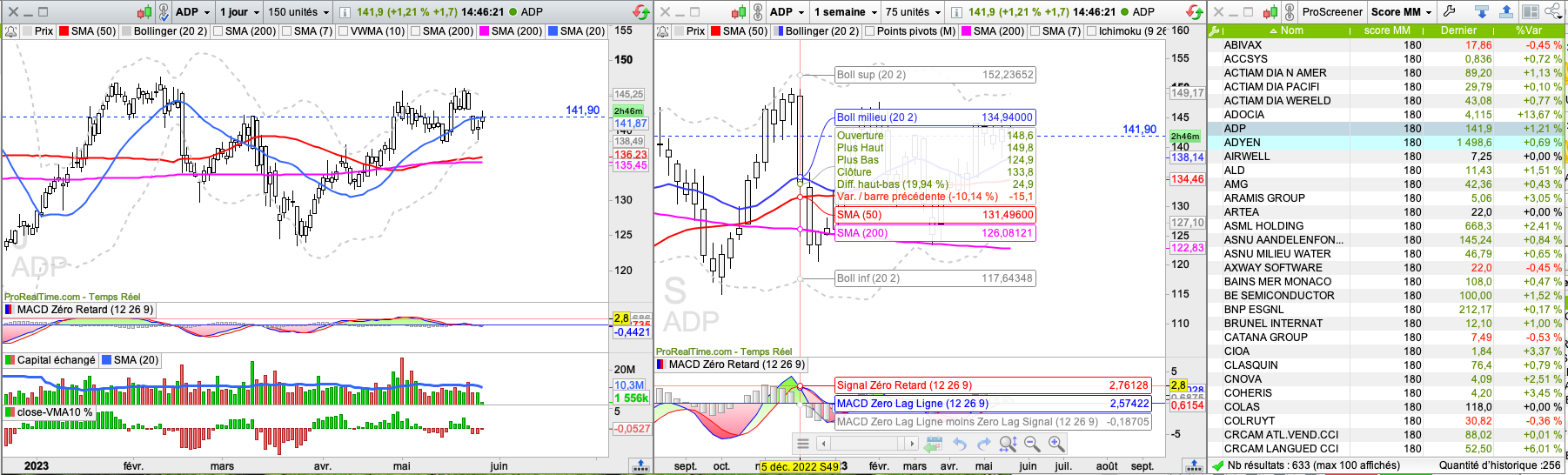Screen dimensions: 1568x475
Task: Click the chain link icon in weekly chart toolbar
Action: [757, 12]
